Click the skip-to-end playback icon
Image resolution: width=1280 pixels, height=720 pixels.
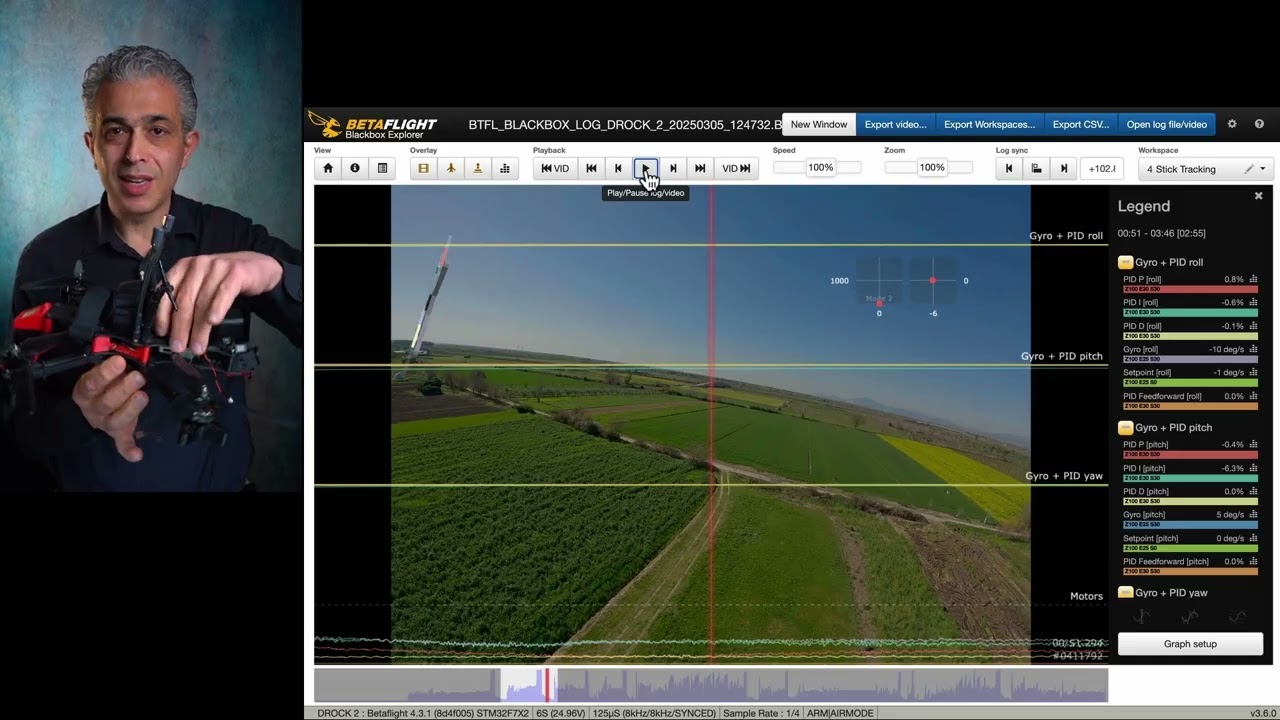tap(700, 168)
